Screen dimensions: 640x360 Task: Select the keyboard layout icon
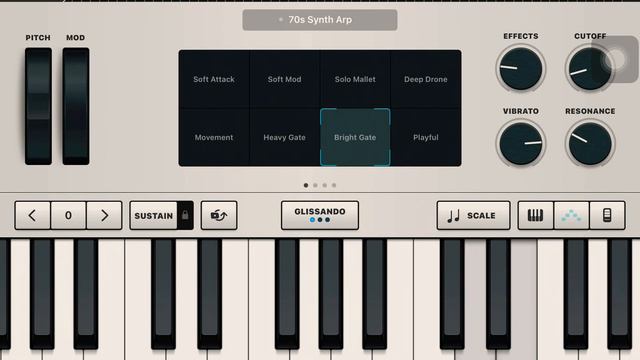tap(536, 215)
